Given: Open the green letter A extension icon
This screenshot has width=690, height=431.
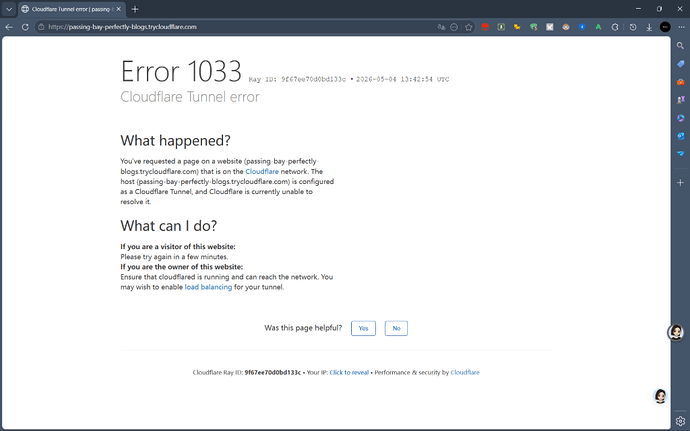Looking at the screenshot, I should (x=598, y=27).
